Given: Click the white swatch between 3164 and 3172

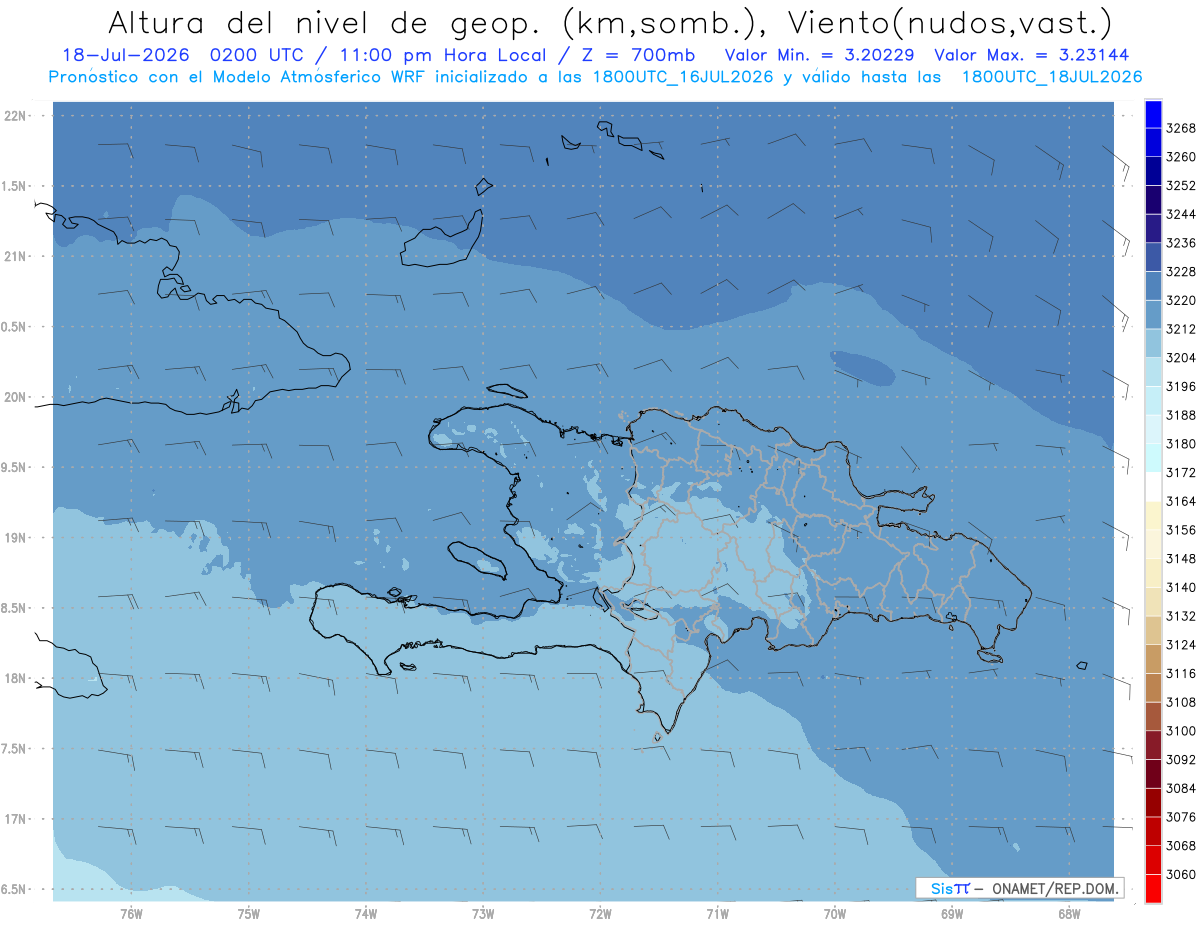Looking at the screenshot, I should [x=1153, y=486].
